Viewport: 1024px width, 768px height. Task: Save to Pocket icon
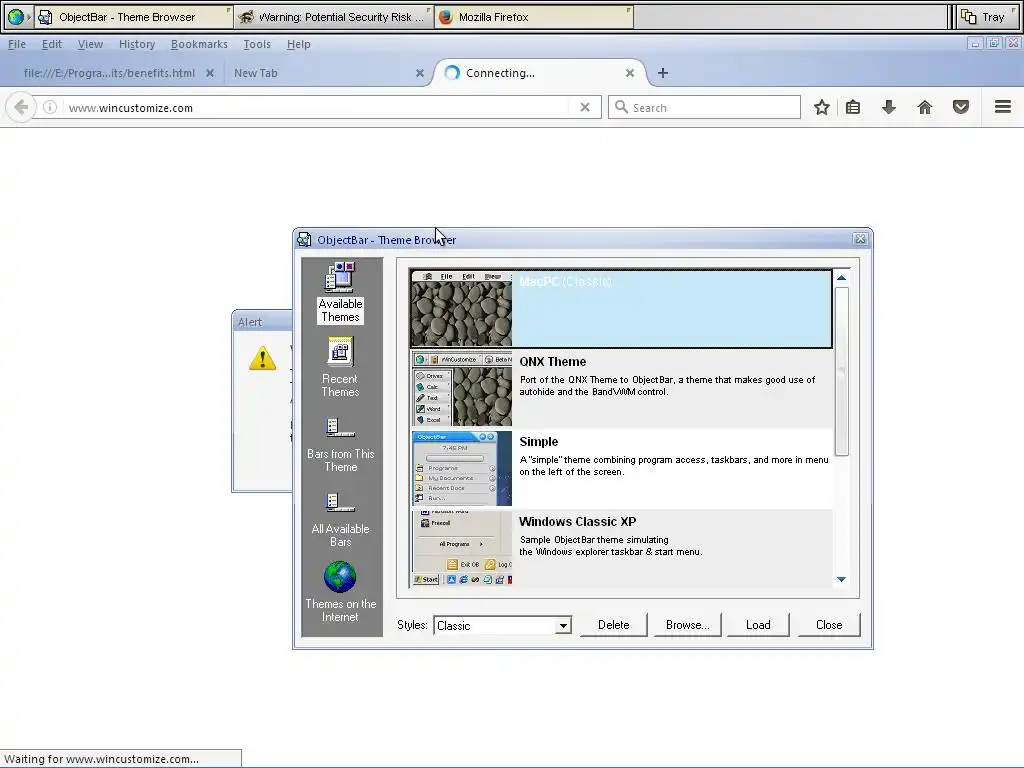point(961,107)
